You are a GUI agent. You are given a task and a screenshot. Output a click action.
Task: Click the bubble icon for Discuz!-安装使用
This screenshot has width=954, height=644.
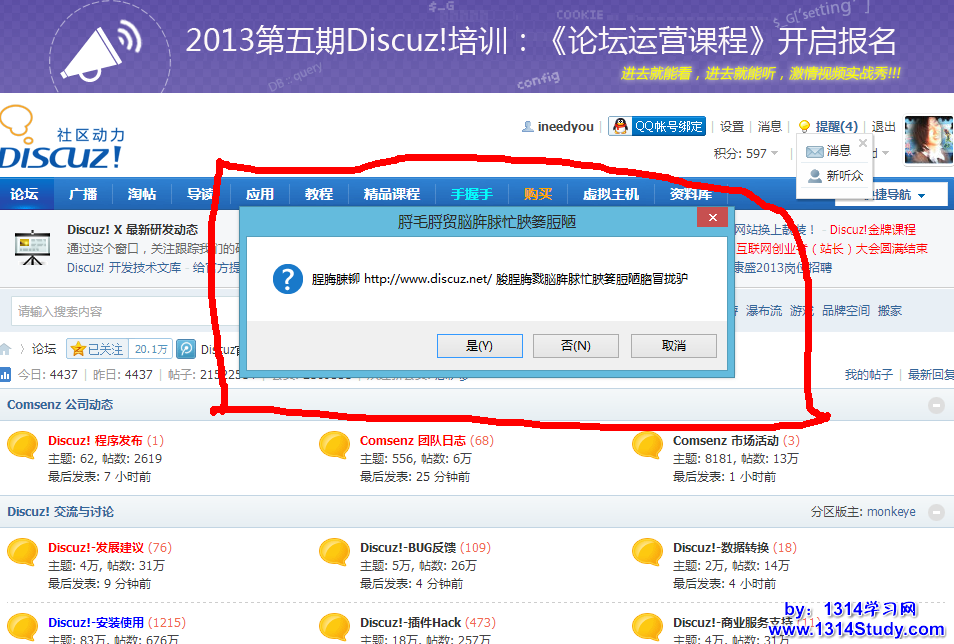coord(23,628)
